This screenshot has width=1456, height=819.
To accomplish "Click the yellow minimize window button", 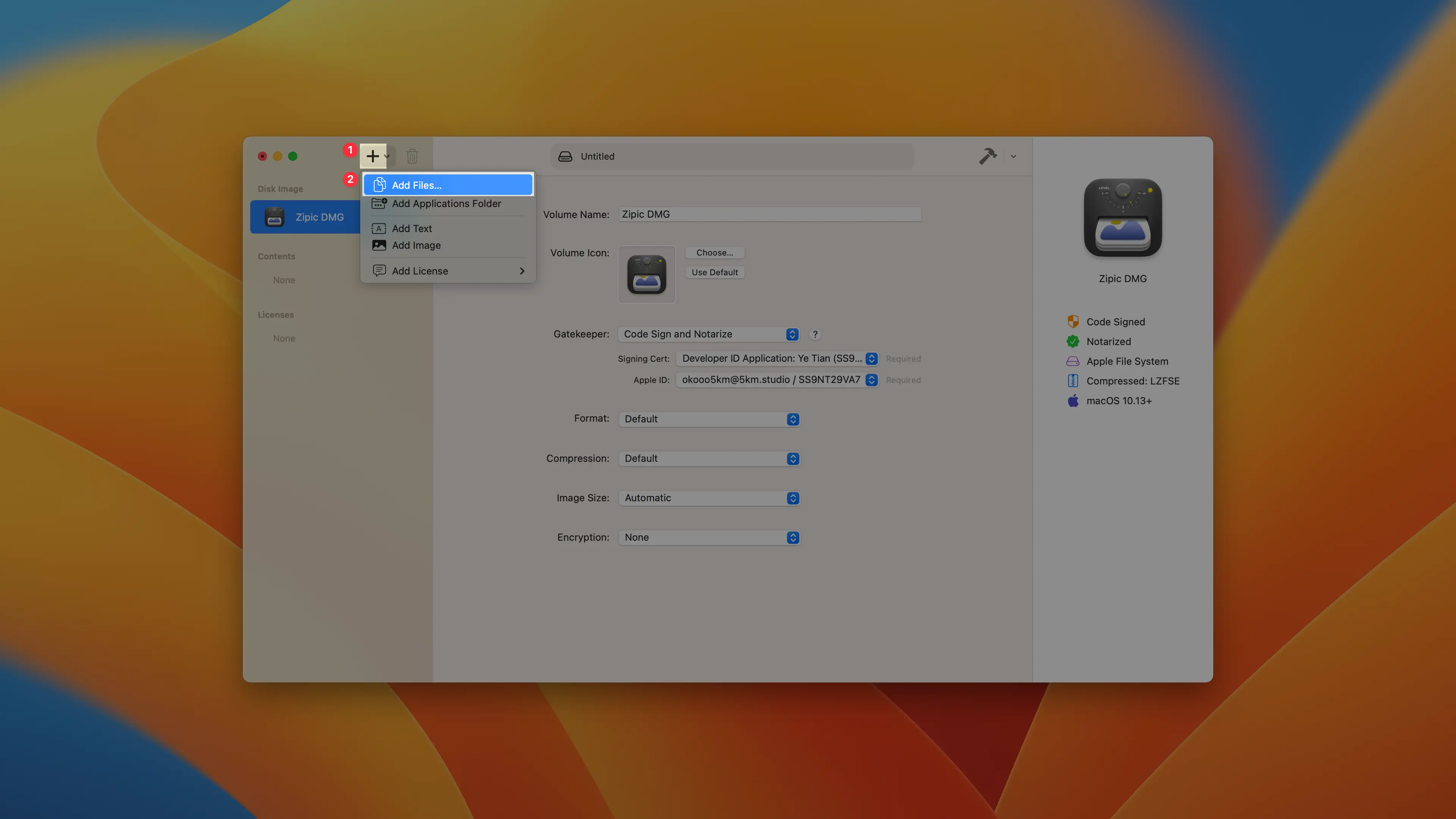I will tap(278, 157).
